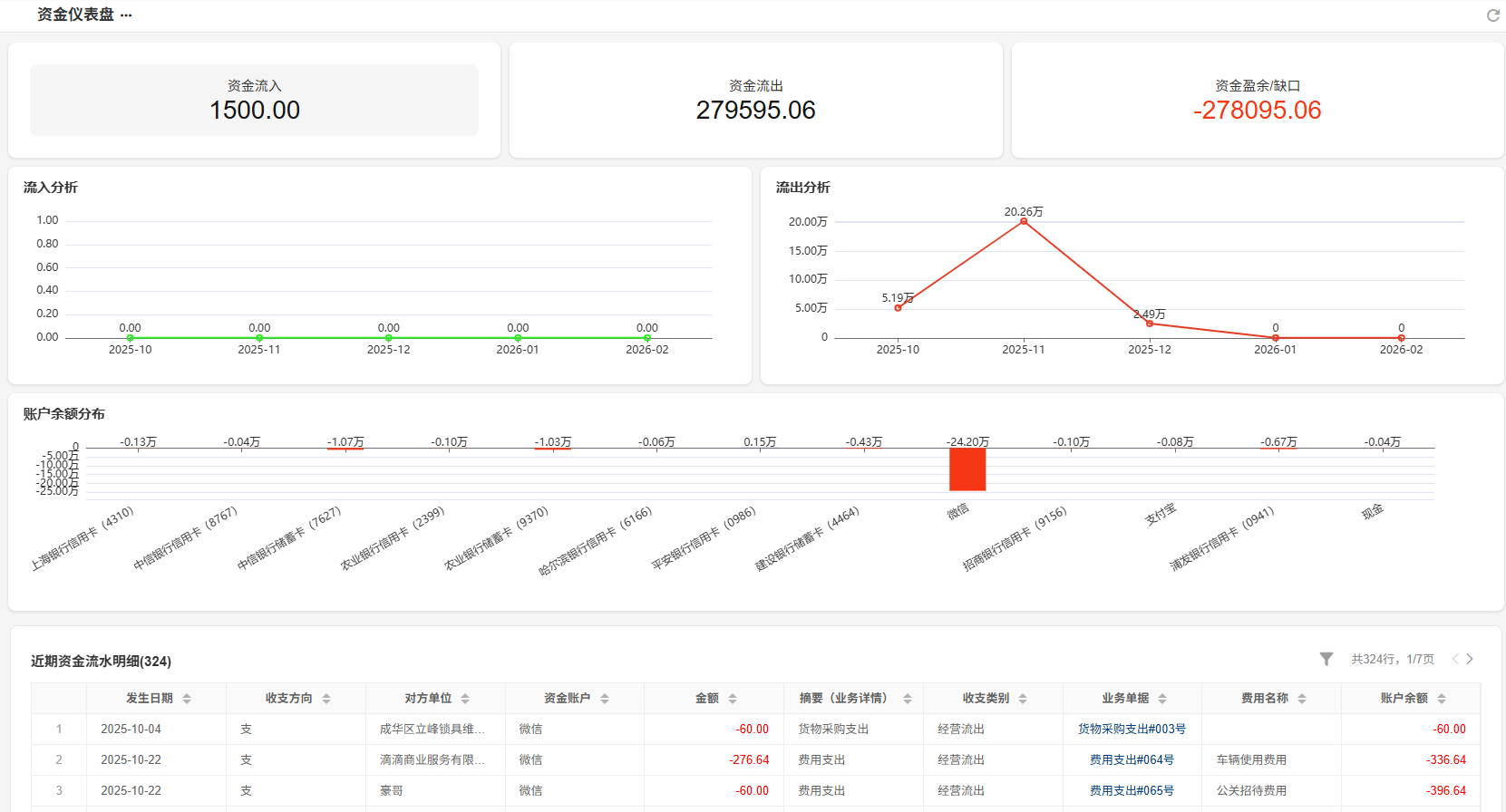Screen dimensions: 1506x812
Task: Open link 费用支出#064号
Action: 1132,759
